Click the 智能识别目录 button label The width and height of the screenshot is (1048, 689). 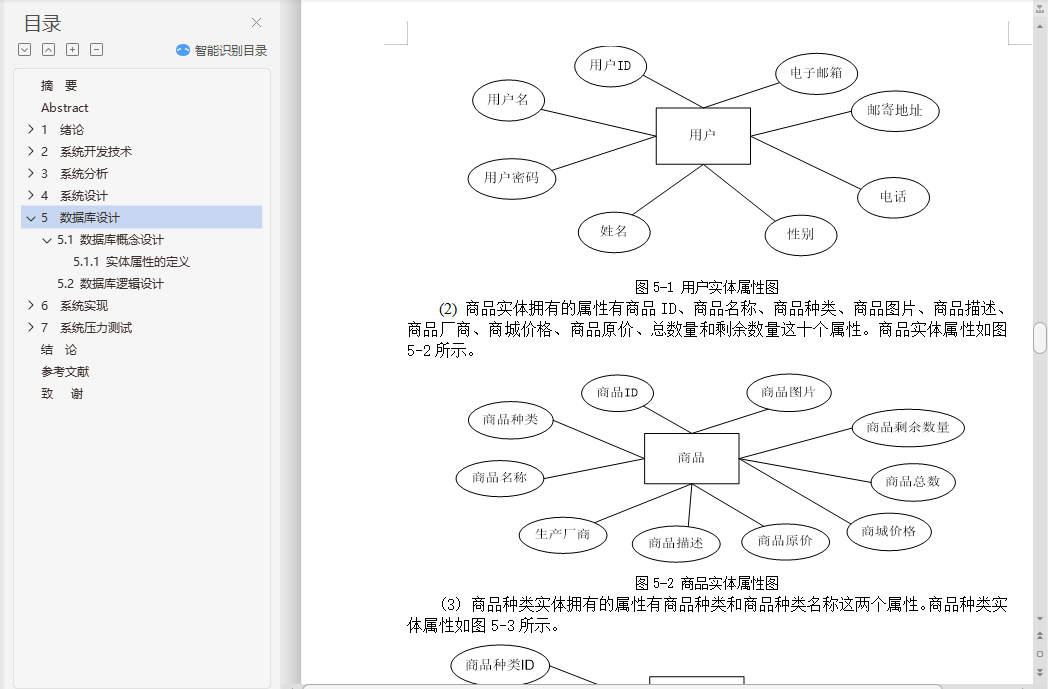(231, 50)
